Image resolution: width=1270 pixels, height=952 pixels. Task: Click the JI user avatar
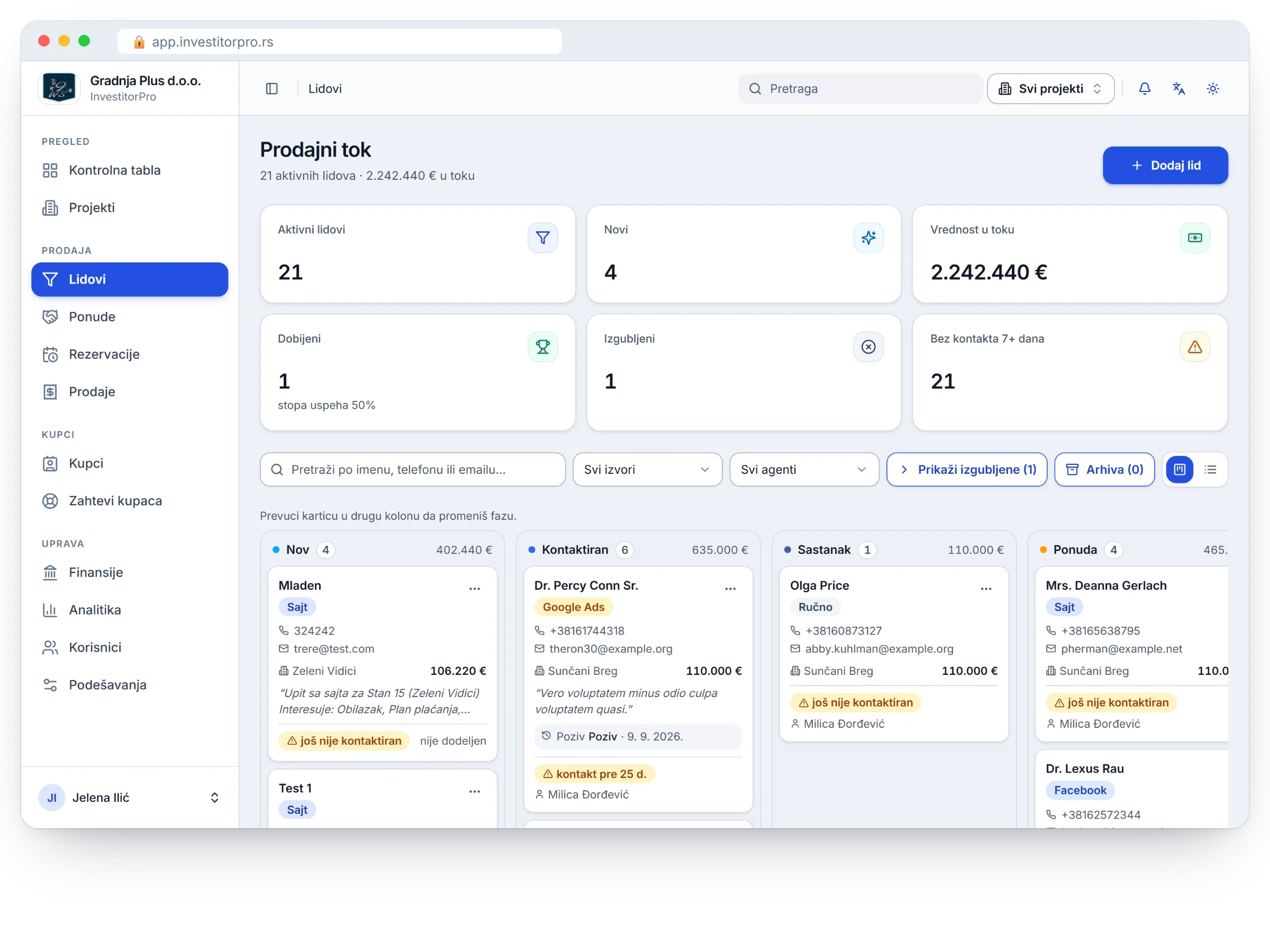52,798
